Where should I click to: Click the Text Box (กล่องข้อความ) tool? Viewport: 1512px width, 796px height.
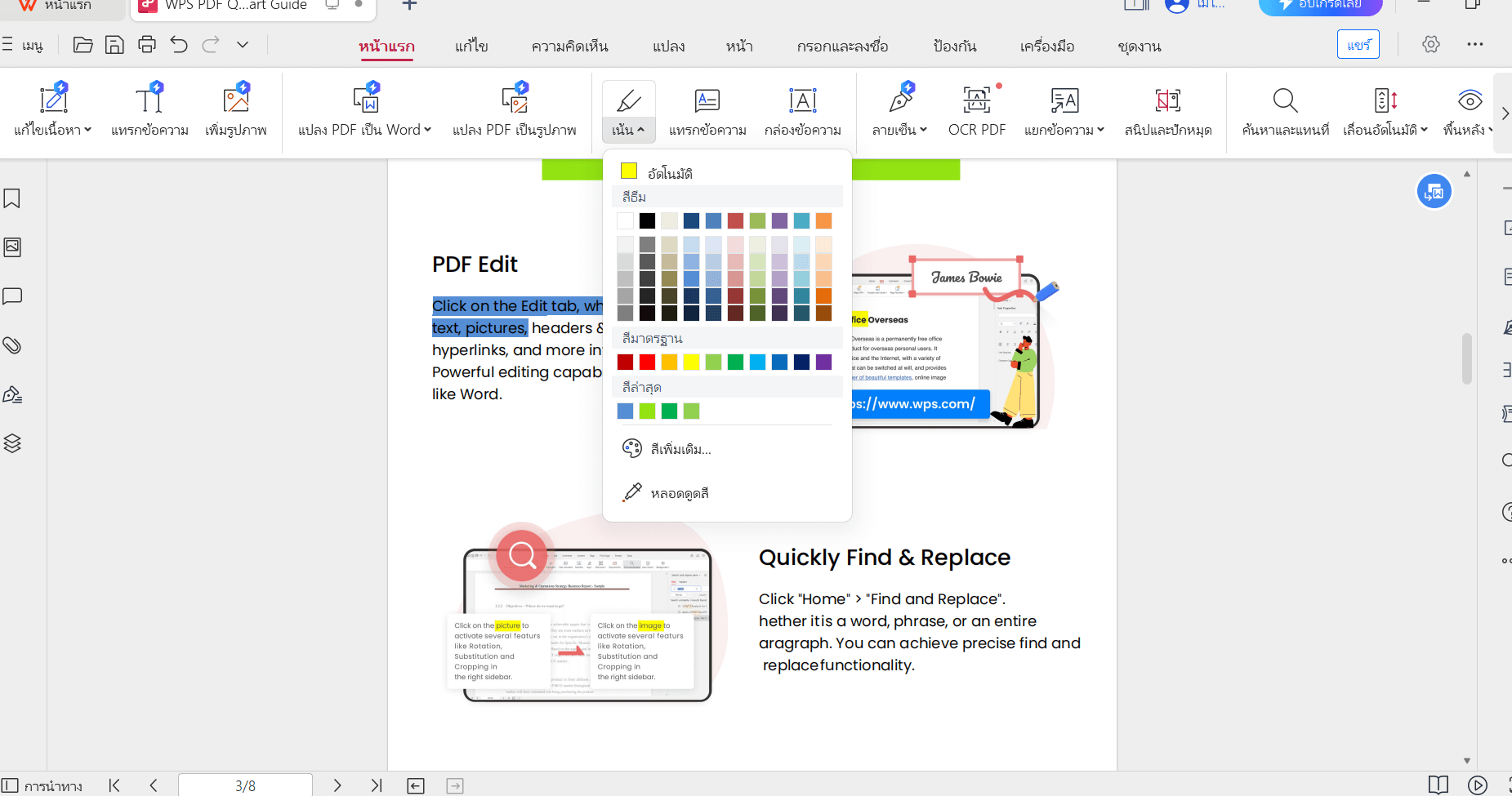point(802,110)
